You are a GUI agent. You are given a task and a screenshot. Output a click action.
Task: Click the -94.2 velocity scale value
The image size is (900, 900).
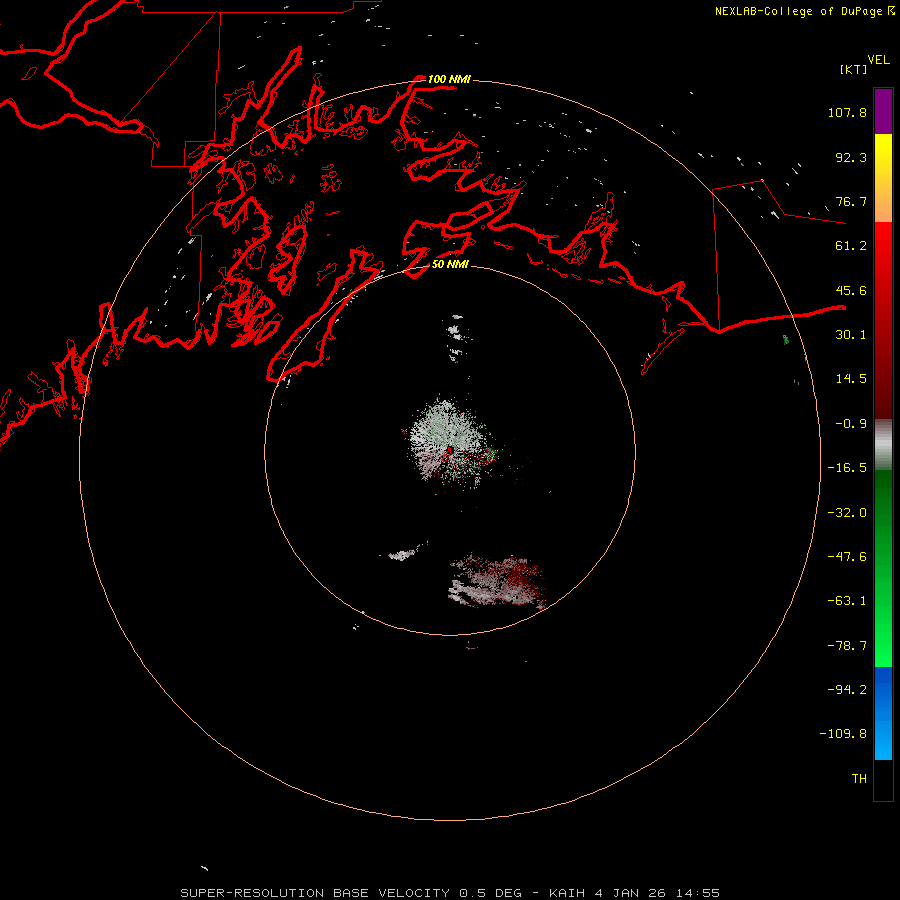(x=847, y=690)
